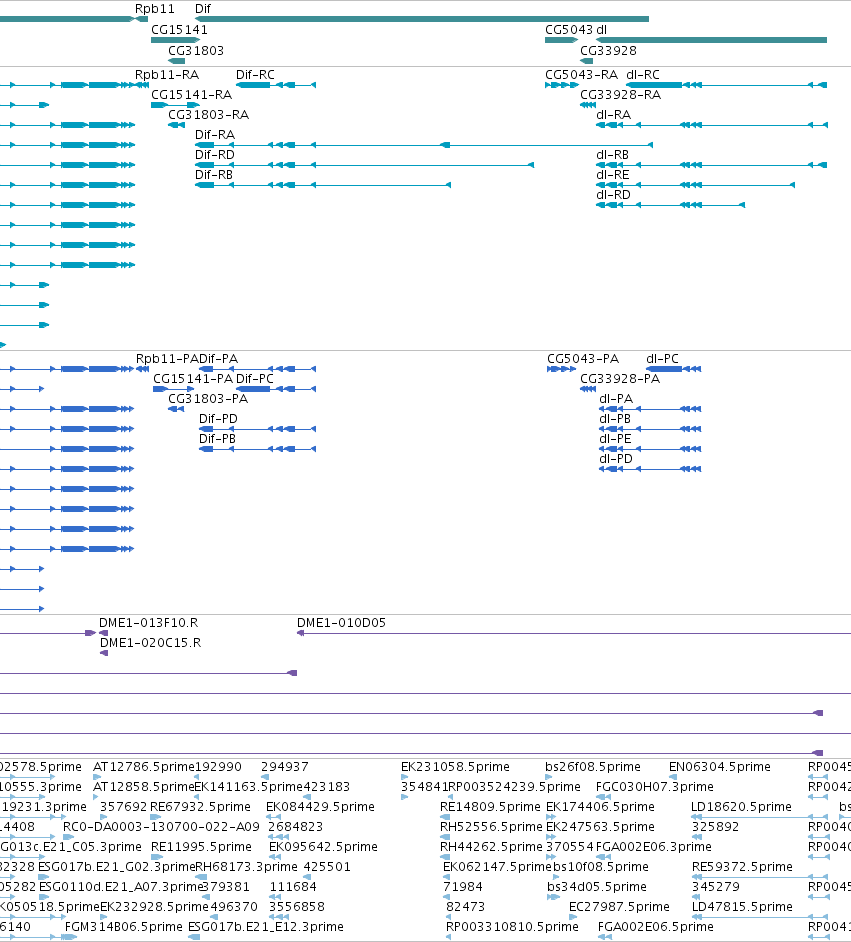851x942 pixels.
Task: Click the Dif-RB transcript label
Action: coord(214,174)
